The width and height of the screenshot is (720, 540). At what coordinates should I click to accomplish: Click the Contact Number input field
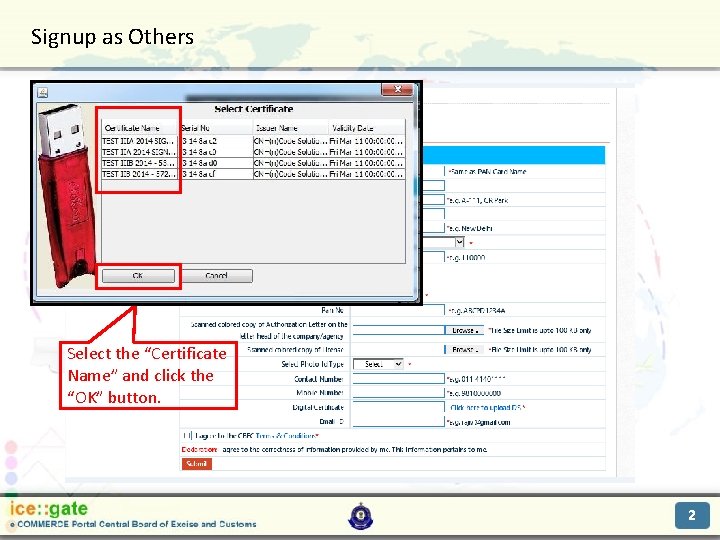(399, 379)
